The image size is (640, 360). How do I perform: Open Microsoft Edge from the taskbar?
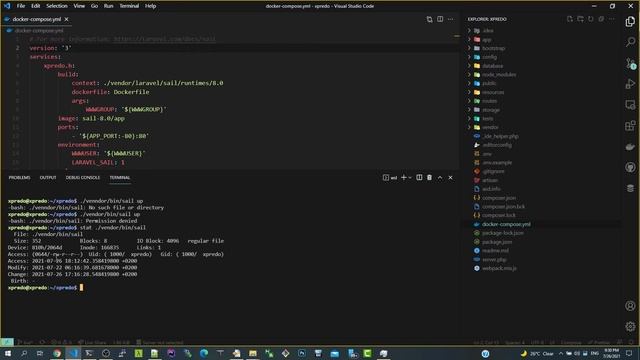(x=204, y=353)
